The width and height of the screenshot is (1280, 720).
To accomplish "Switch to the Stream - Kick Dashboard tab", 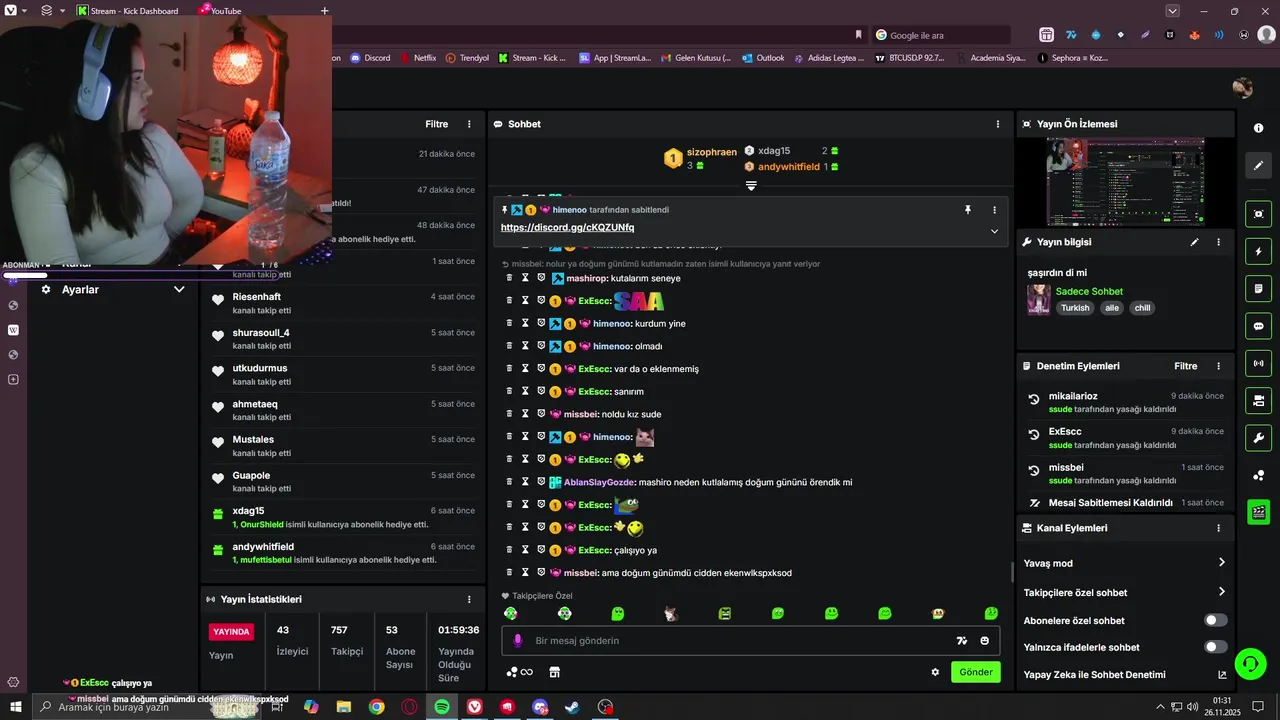I will (x=127, y=11).
